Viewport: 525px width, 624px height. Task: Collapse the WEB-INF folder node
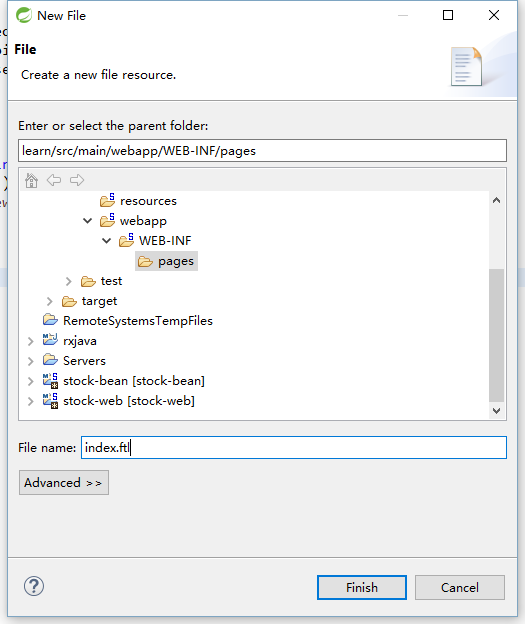point(106,240)
